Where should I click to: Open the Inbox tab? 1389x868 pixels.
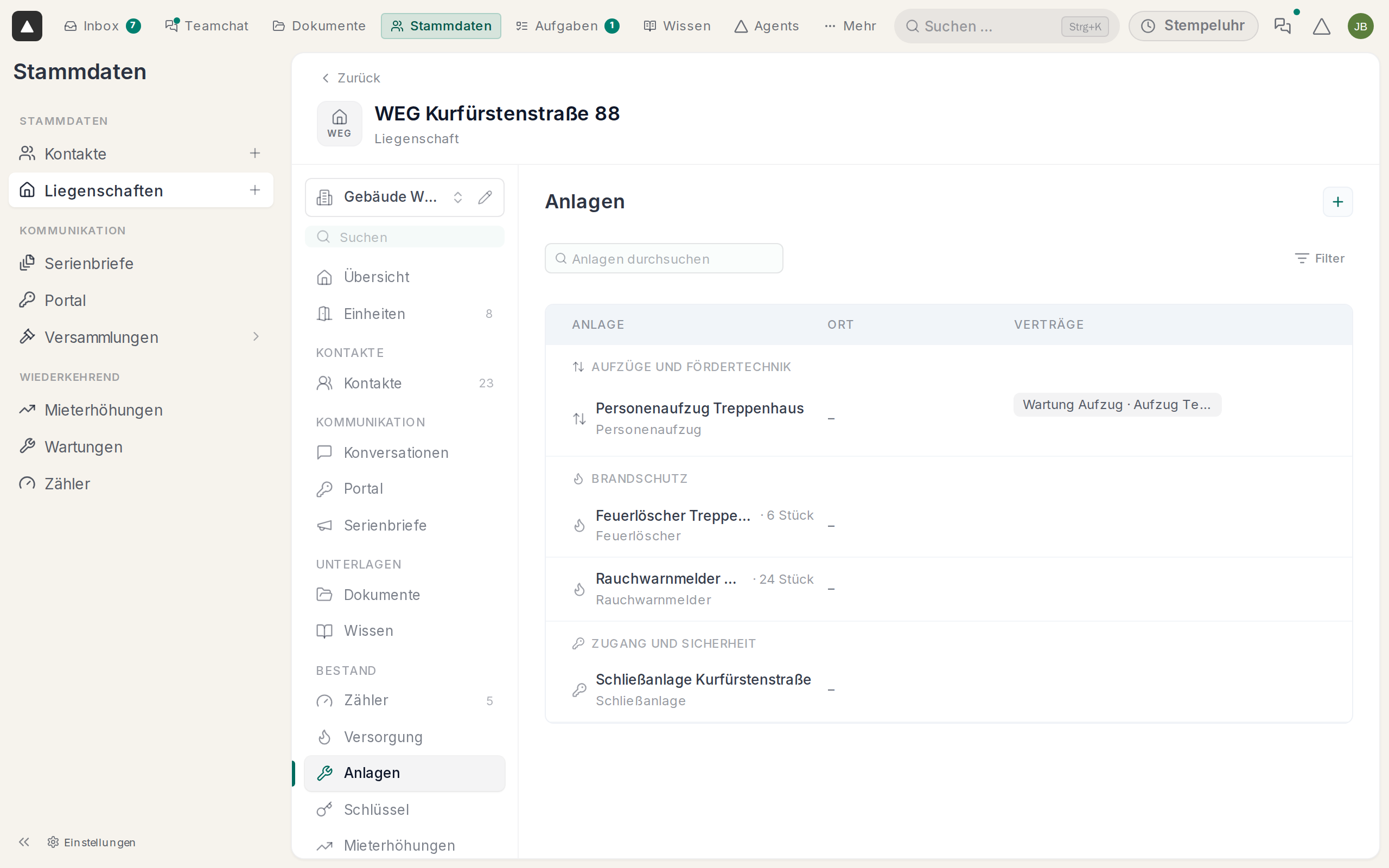pyautogui.click(x=102, y=26)
